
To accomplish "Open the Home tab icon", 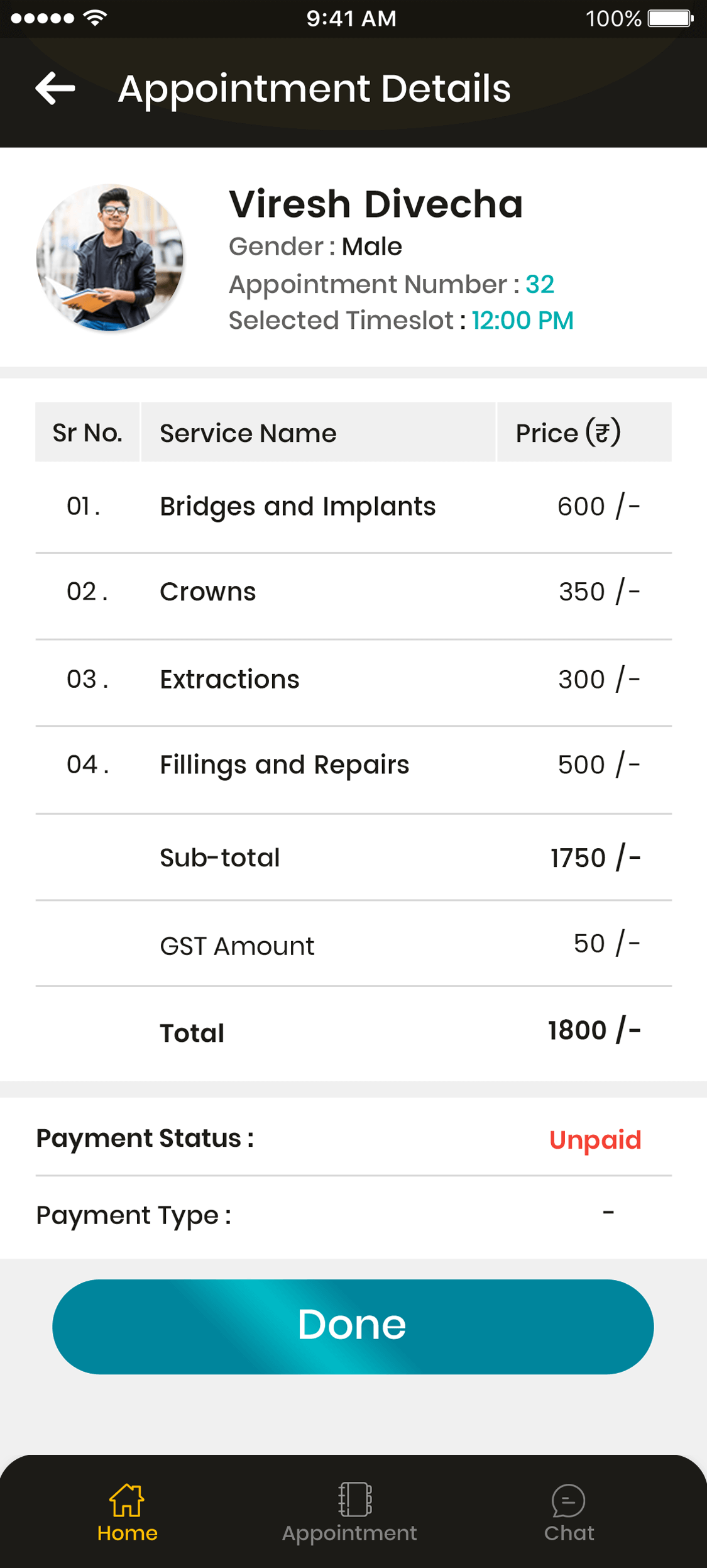I will 127,1500.
